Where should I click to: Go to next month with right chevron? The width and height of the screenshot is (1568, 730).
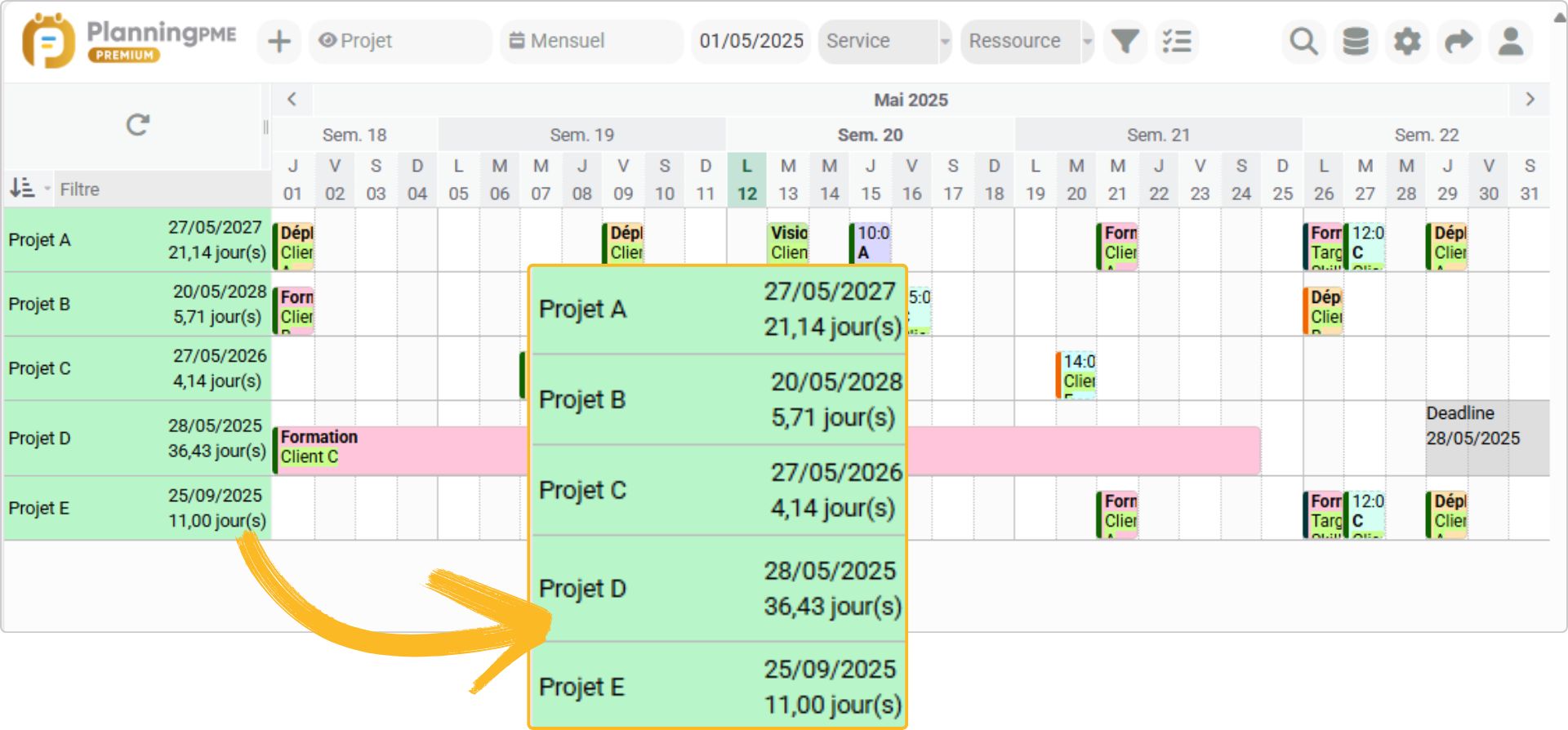(1530, 100)
